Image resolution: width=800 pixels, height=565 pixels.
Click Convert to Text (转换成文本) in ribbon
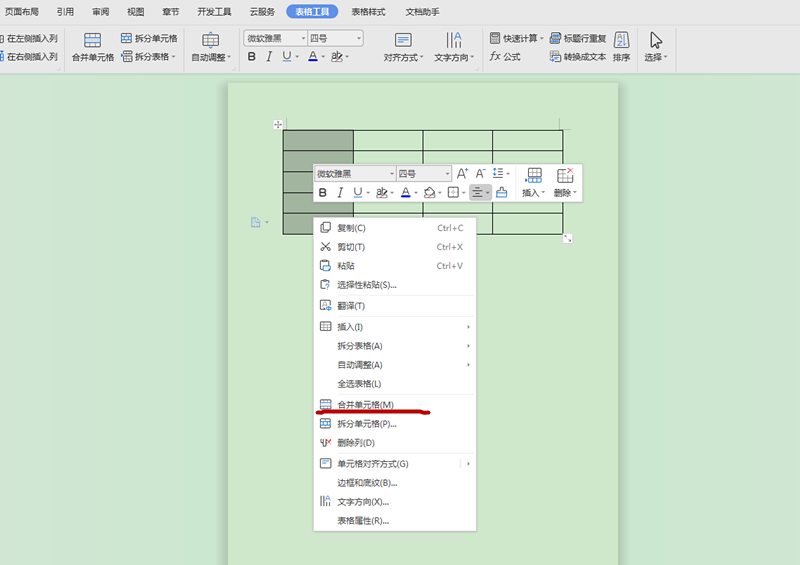[578, 57]
